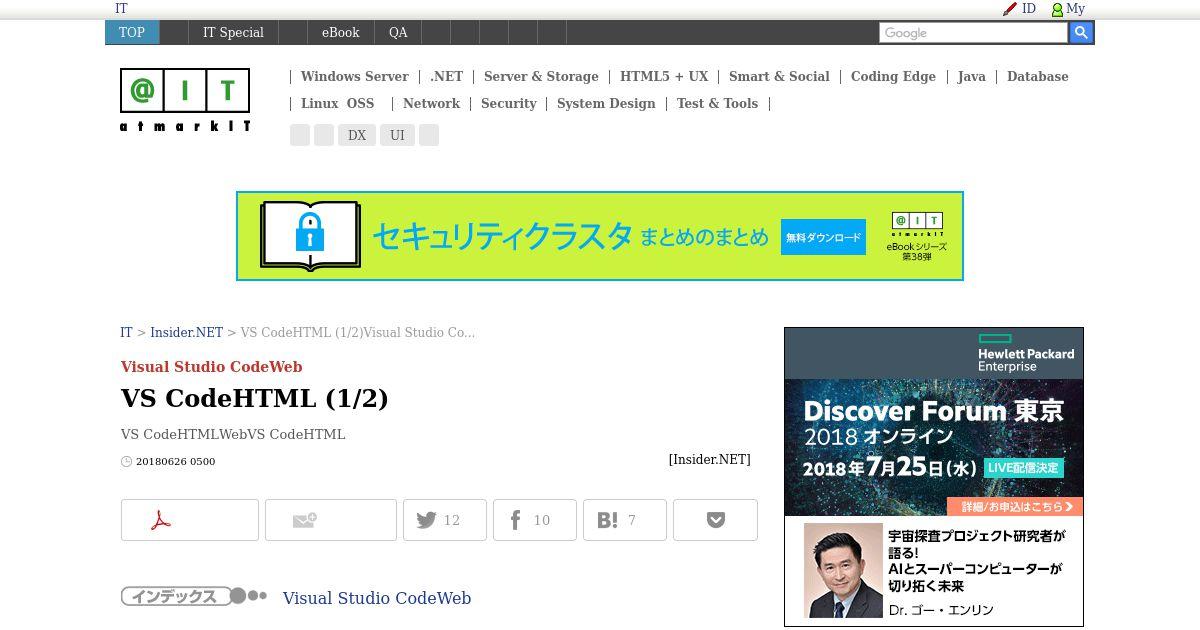Open System Design category
This screenshot has width=1200, height=630.
tap(606, 103)
